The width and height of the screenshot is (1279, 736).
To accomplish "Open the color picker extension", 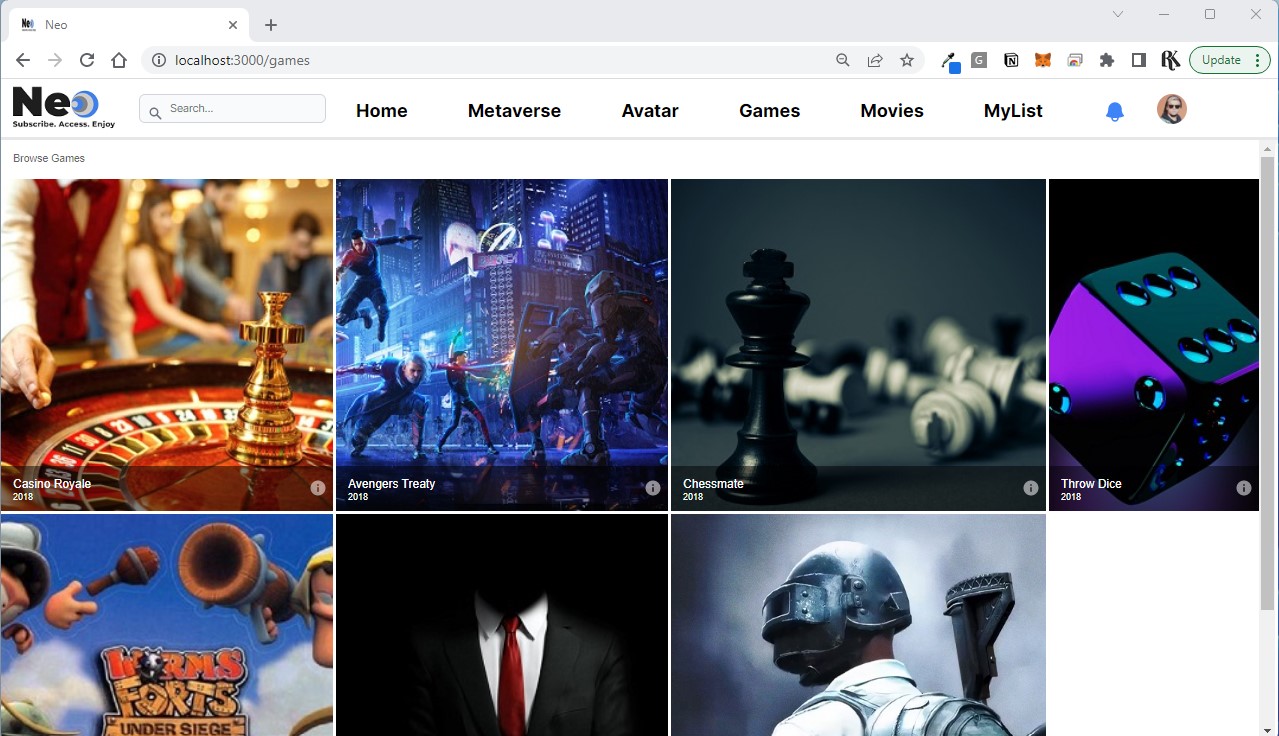I will 949,61.
